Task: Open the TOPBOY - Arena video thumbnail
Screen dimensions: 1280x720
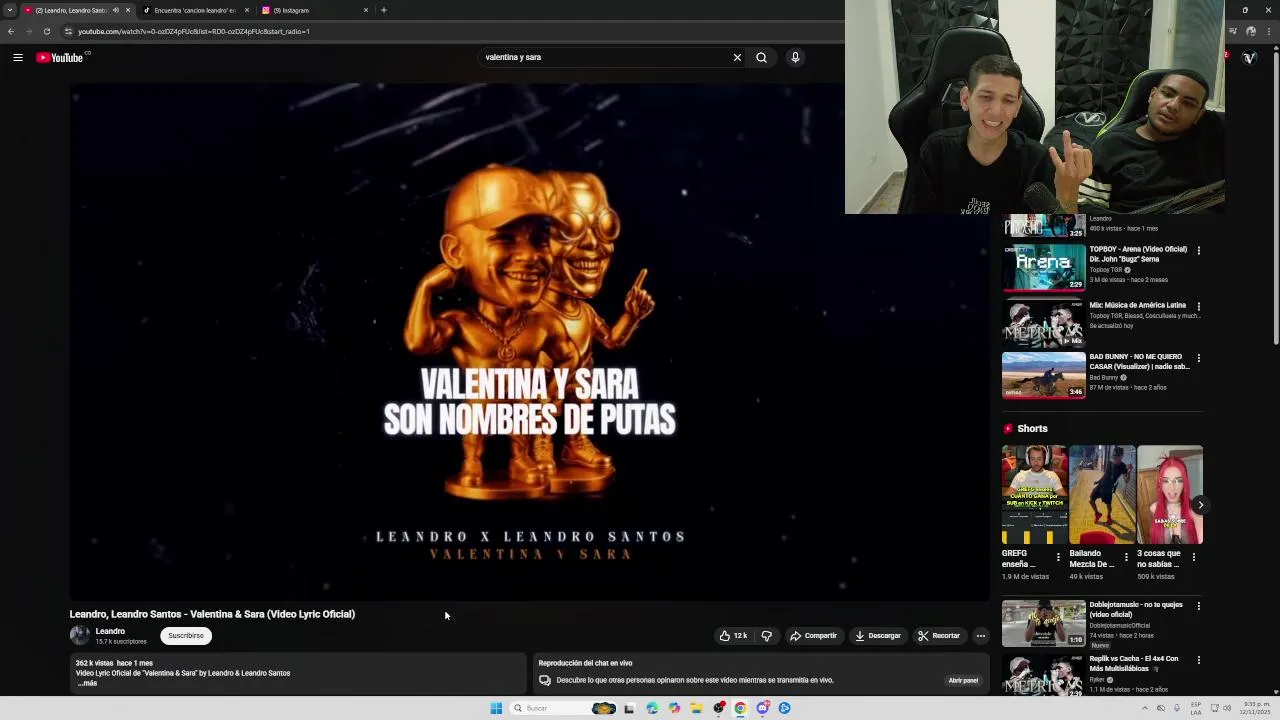Action: coord(1043,267)
